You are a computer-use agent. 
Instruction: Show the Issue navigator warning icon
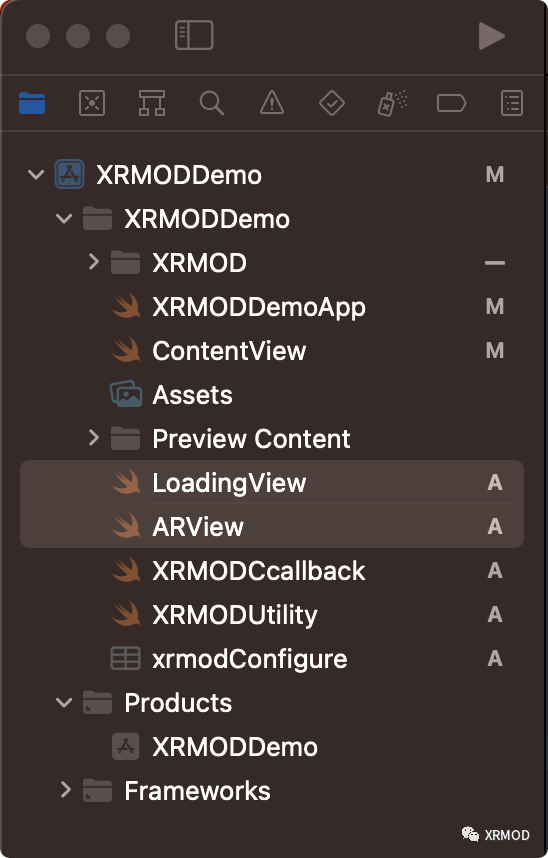(272, 103)
